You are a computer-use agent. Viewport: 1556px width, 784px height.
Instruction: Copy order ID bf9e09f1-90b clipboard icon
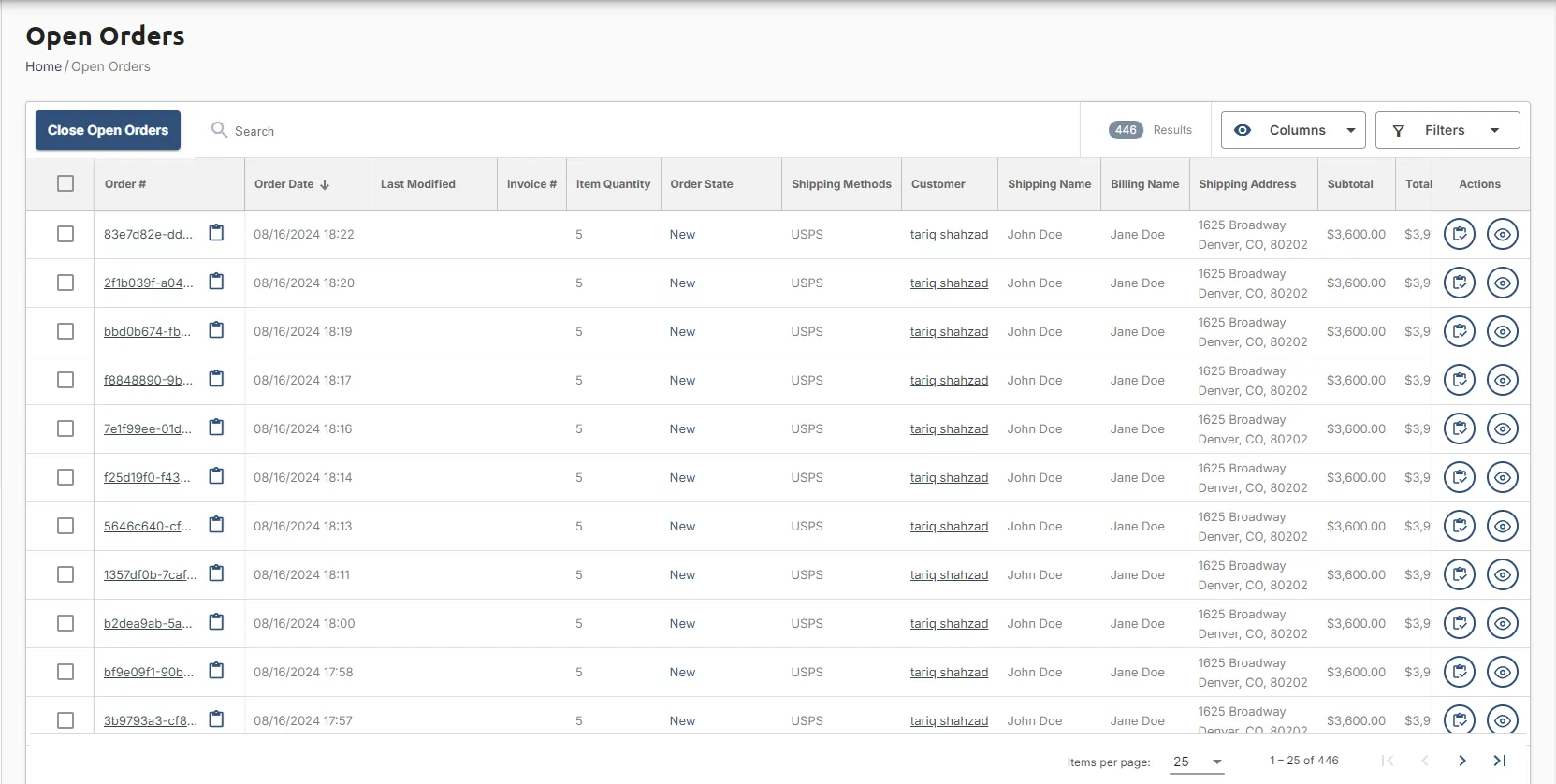coord(216,671)
